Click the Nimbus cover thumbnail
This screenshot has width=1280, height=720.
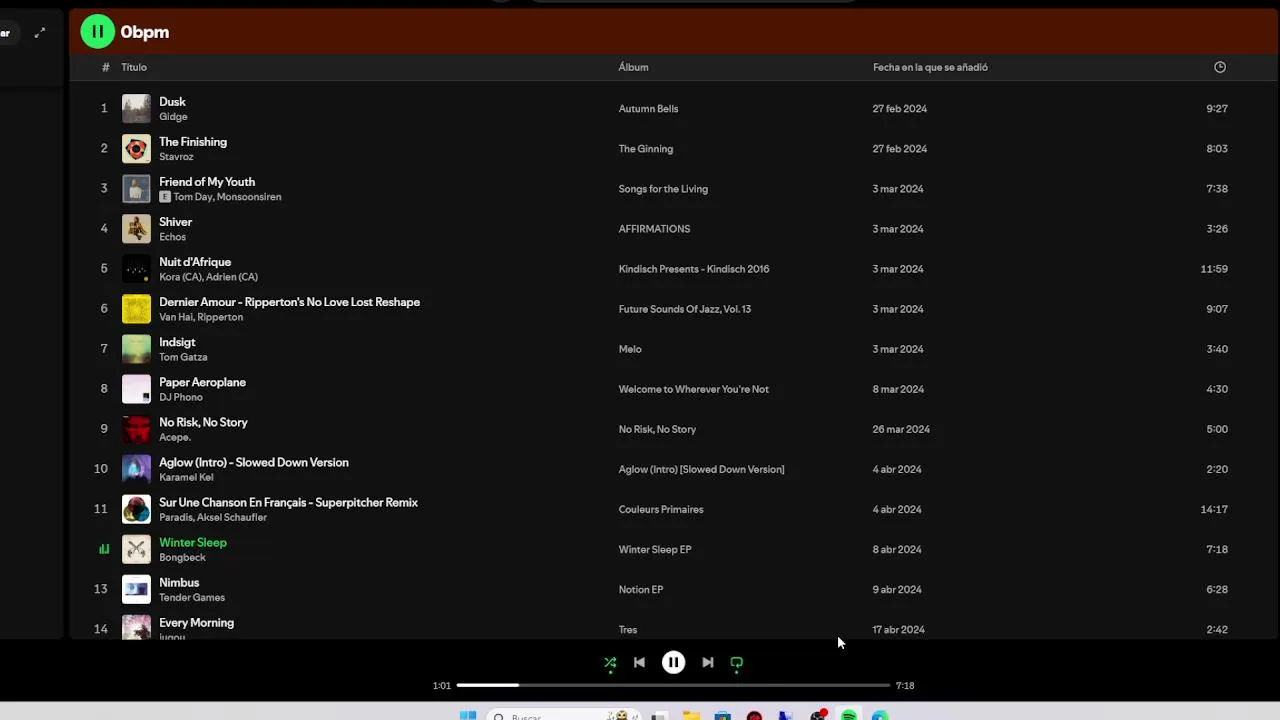point(136,589)
